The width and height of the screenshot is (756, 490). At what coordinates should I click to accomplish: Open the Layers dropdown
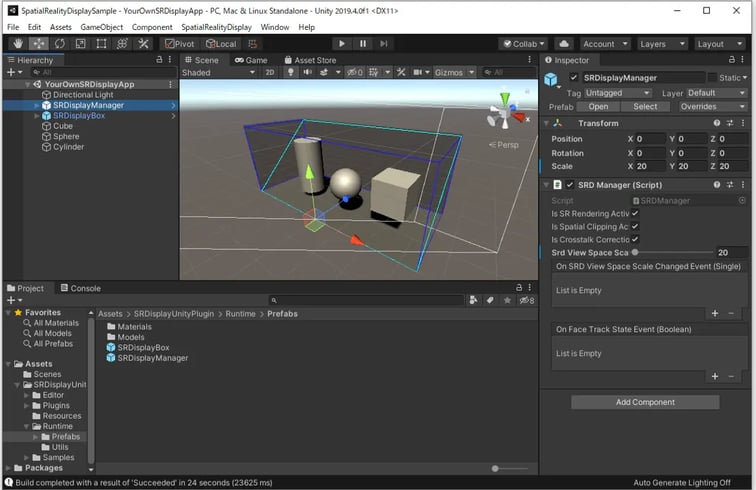662,44
